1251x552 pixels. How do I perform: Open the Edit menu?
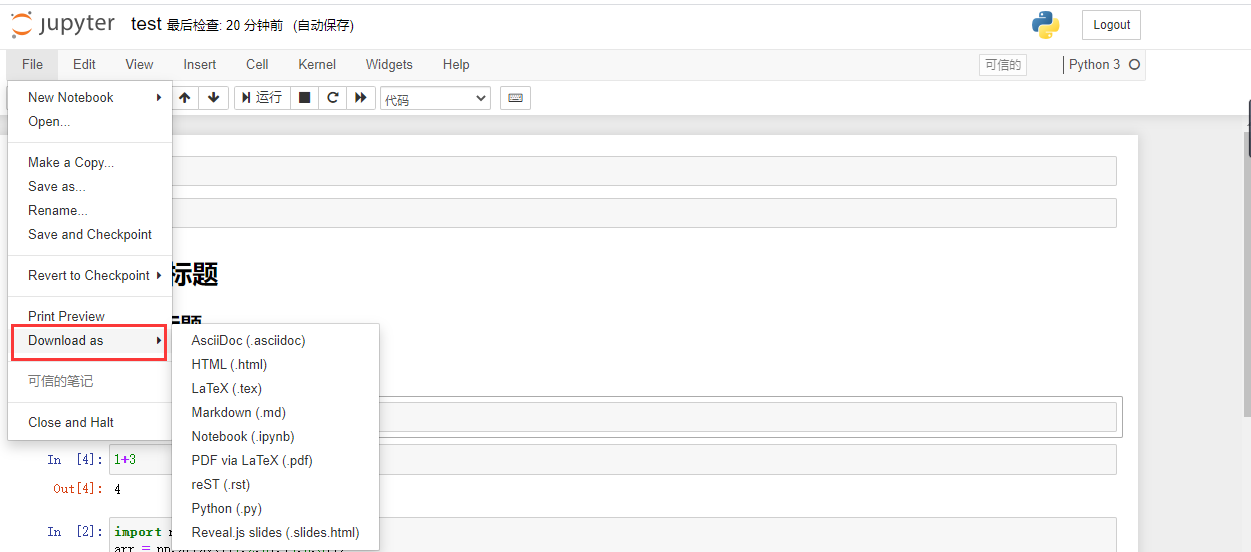(x=84, y=64)
